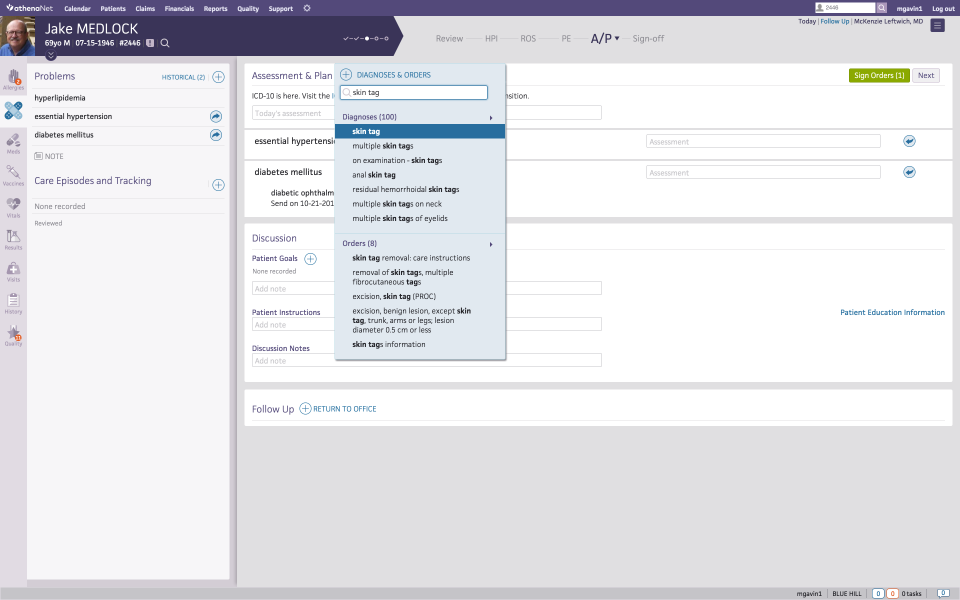Select the highlighted 'skin tag' diagnosis

[x=420, y=131]
